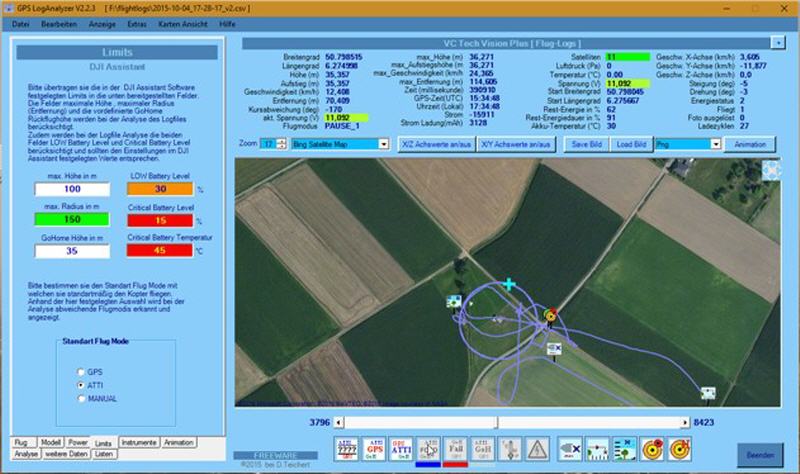Click the target icon with red flag
Image resolution: width=800 pixels, height=474 pixels.
pyautogui.click(x=652, y=450)
